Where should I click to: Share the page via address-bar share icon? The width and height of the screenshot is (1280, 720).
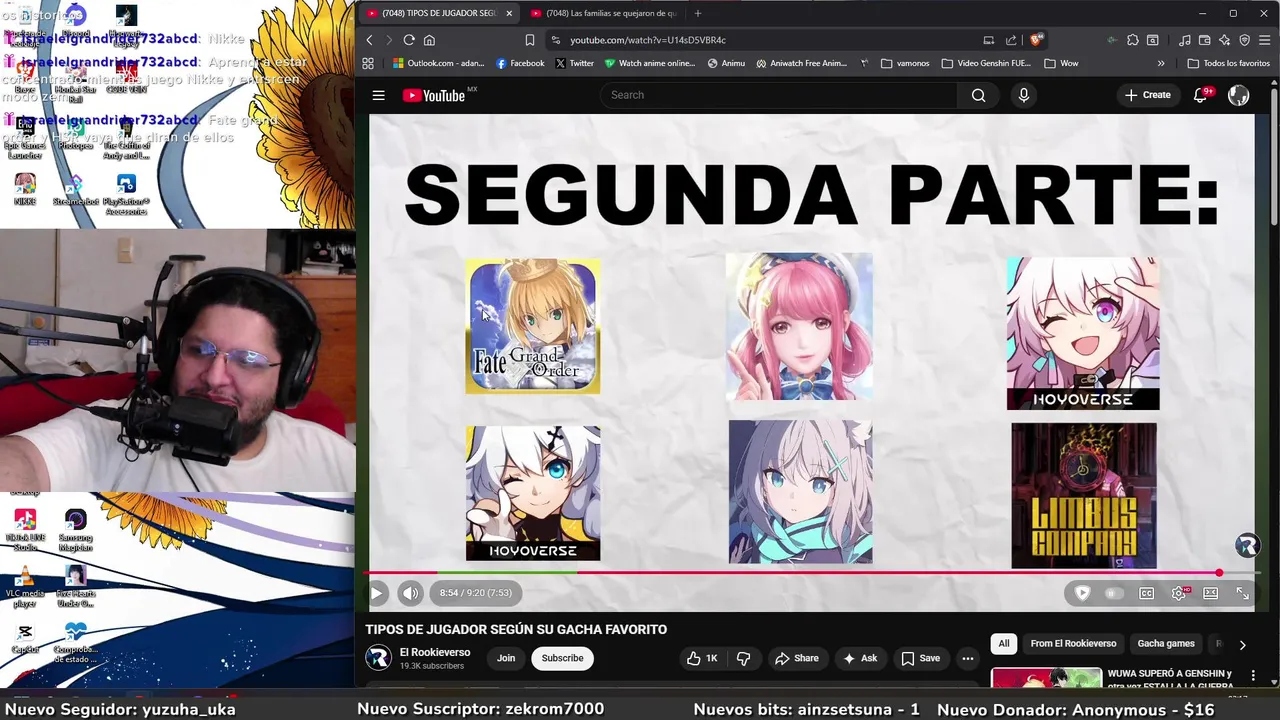1011,40
